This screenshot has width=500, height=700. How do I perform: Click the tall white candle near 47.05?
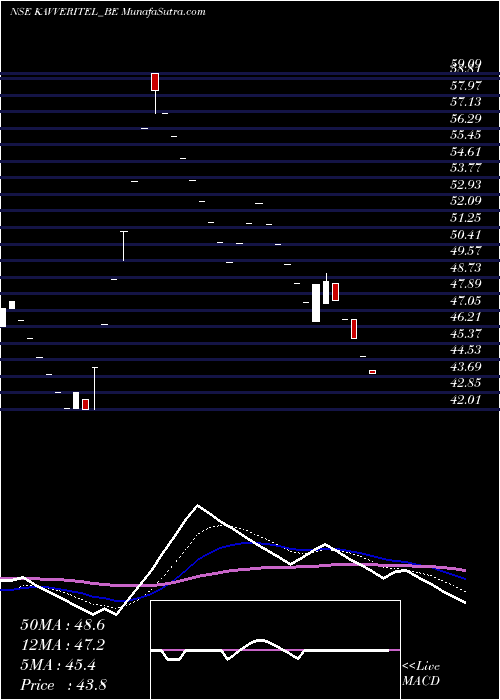(316, 303)
